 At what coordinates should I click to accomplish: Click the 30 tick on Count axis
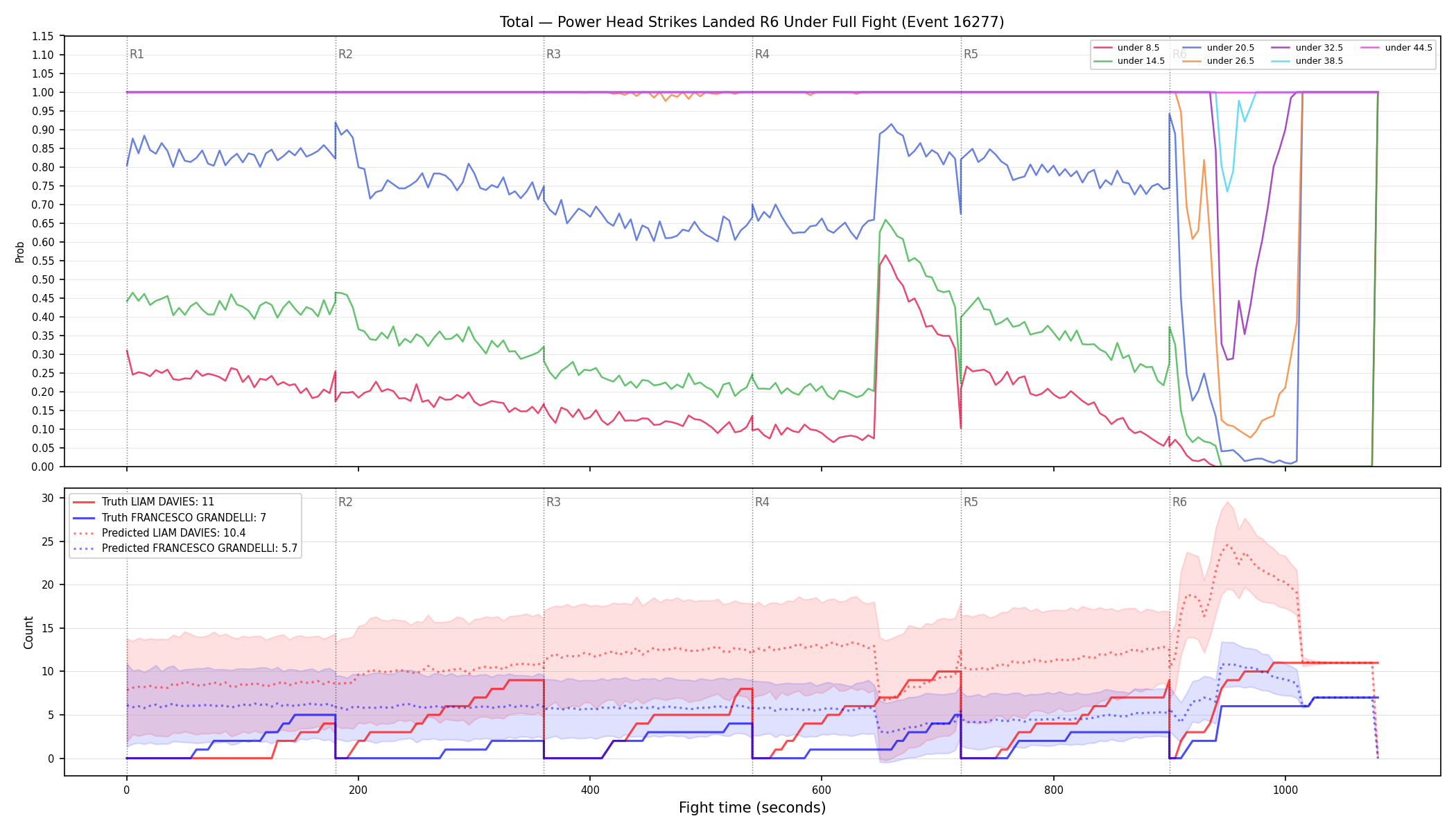tap(48, 498)
